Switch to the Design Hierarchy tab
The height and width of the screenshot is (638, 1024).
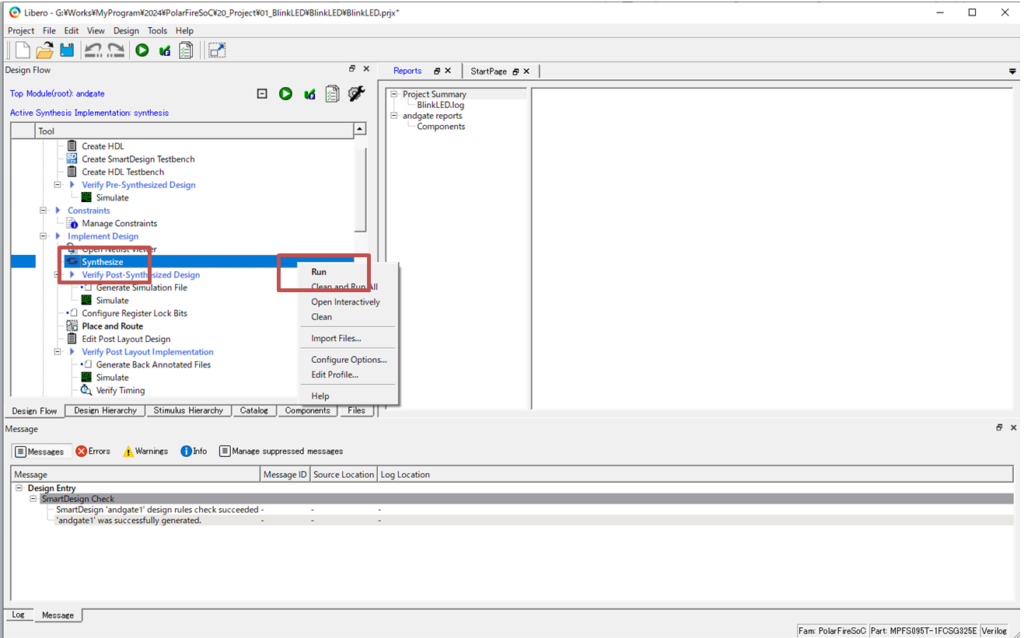[x=105, y=411]
